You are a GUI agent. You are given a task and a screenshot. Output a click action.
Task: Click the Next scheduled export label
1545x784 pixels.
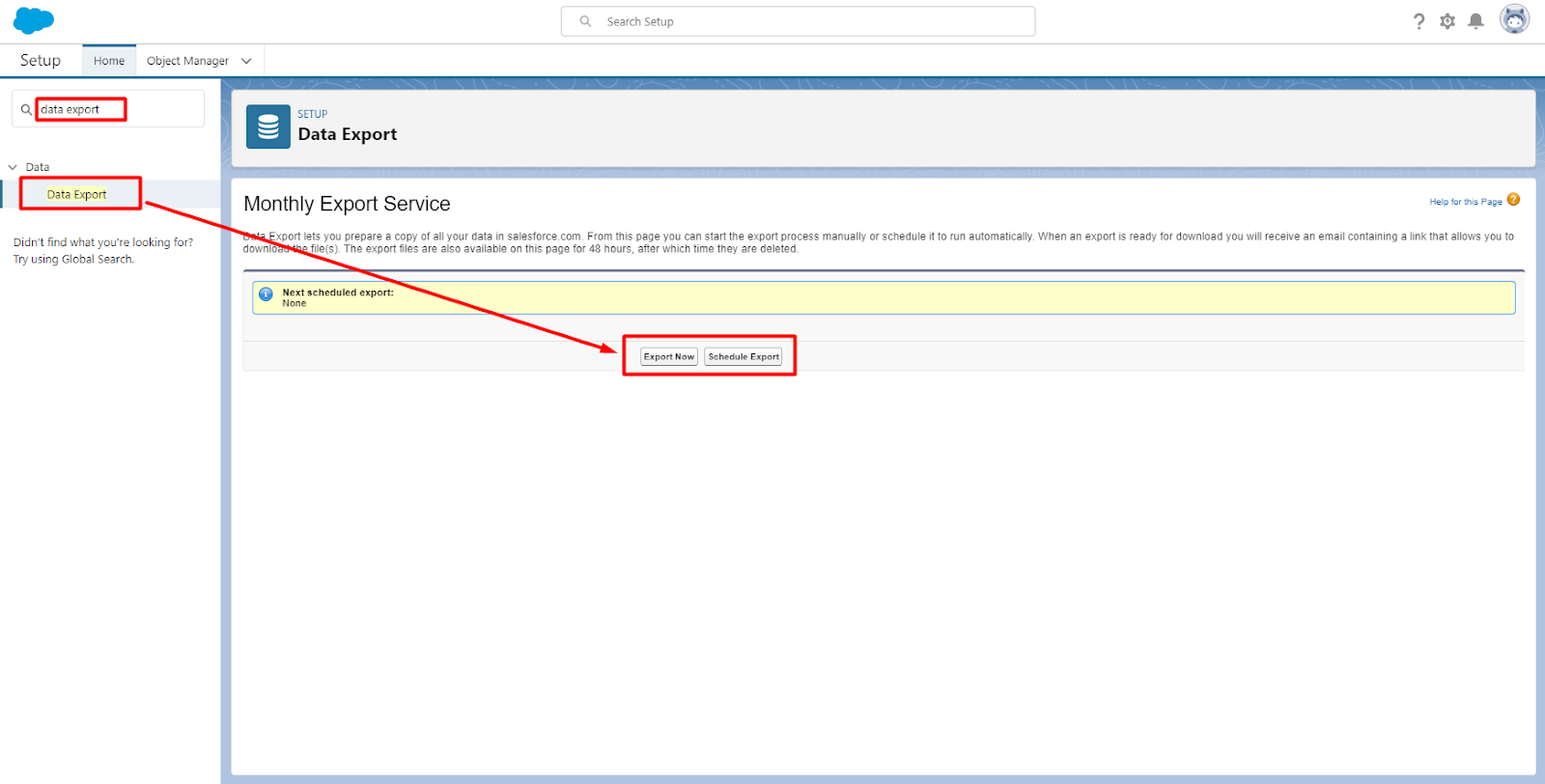tap(338, 293)
